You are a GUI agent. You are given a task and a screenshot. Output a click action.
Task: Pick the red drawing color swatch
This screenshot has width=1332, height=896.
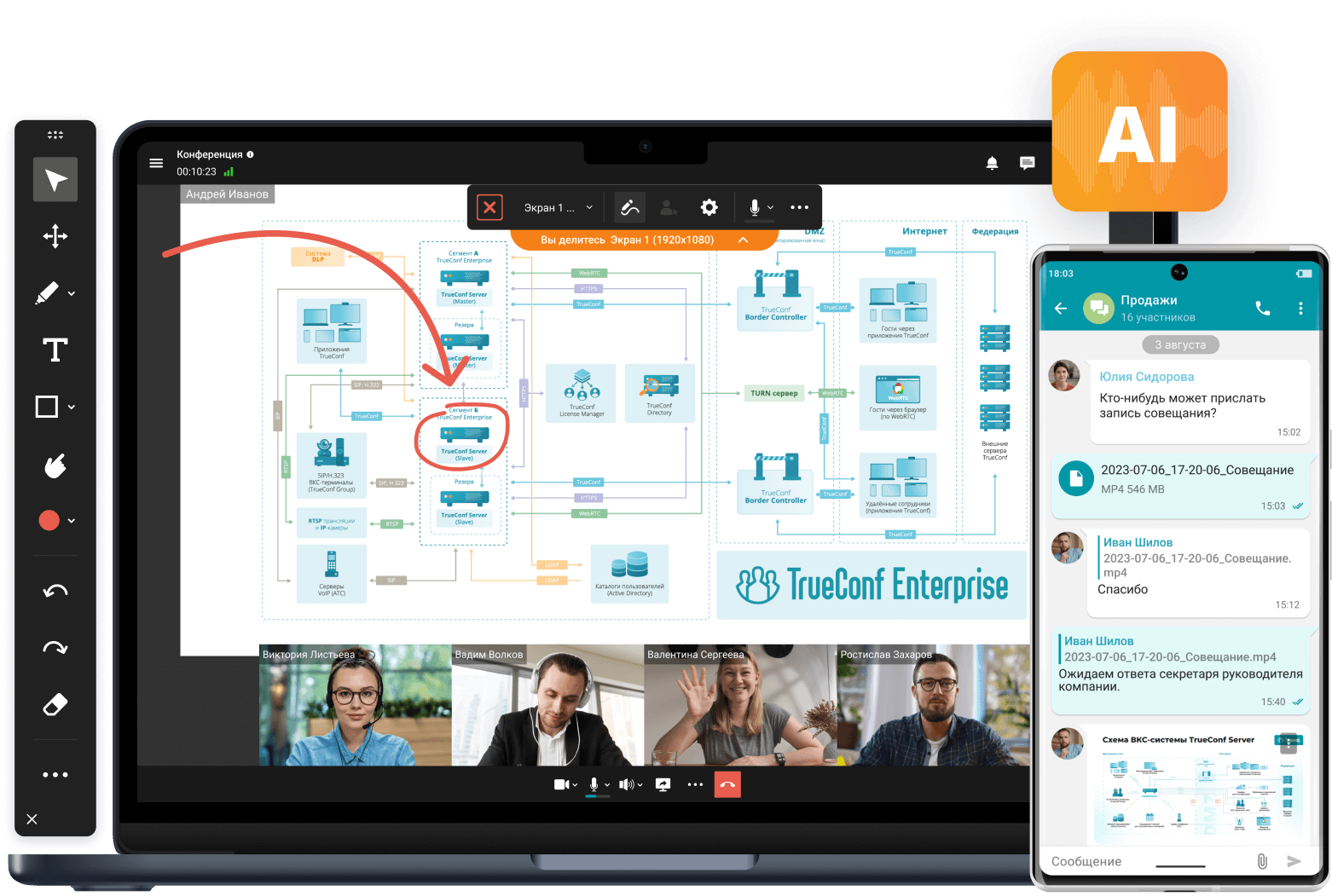pyautogui.click(x=49, y=520)
